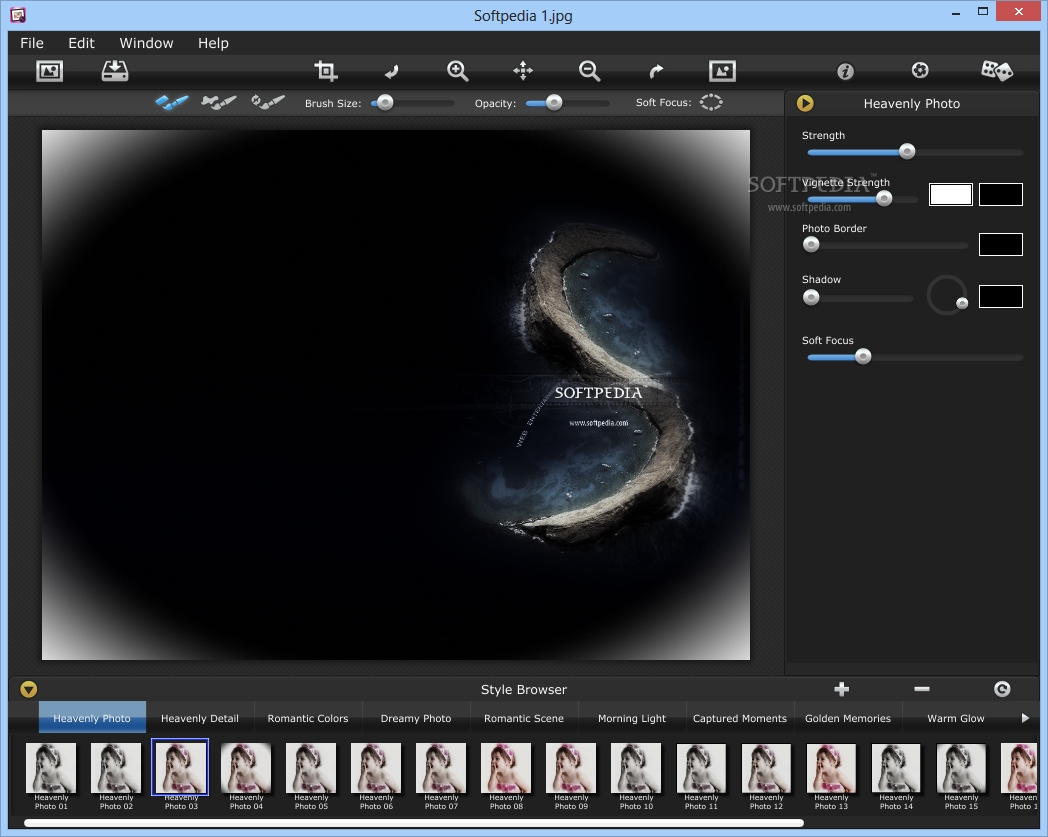Screen dimensions: 1048x837
Task: Click the white vignette color swatch
Action: [950, 195]
